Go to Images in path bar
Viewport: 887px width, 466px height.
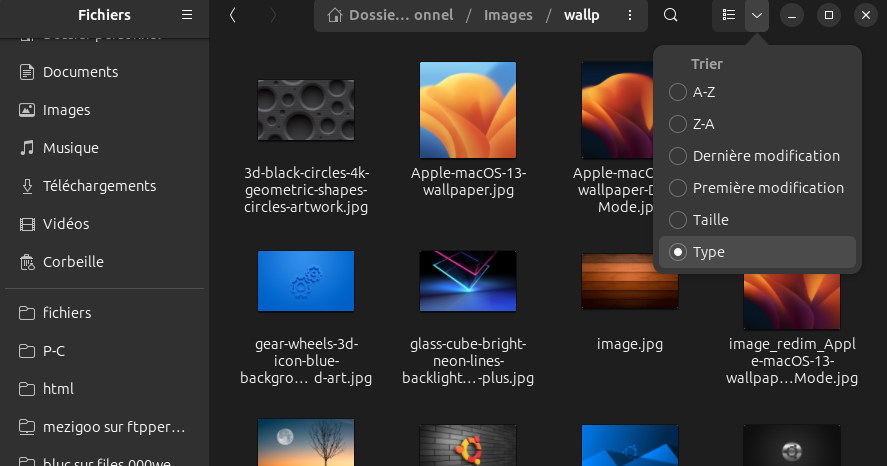point(508,15)
